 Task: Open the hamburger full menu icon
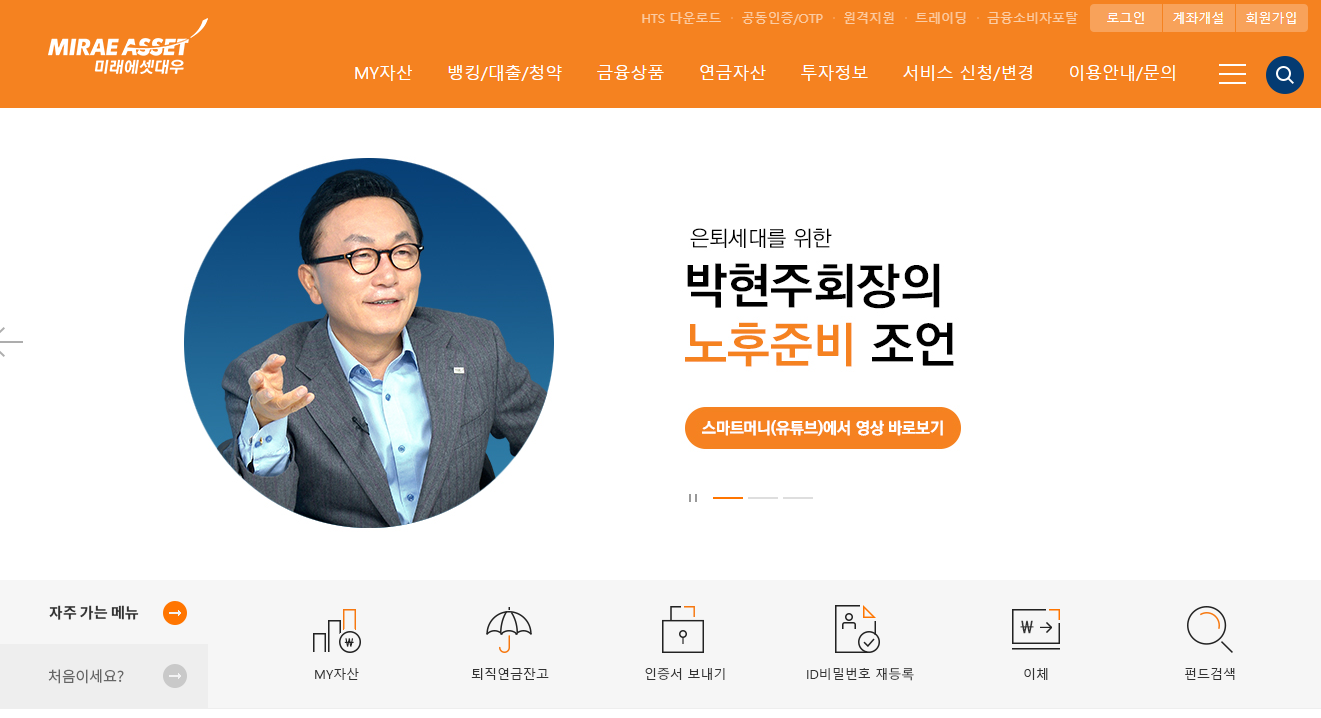1232,74
